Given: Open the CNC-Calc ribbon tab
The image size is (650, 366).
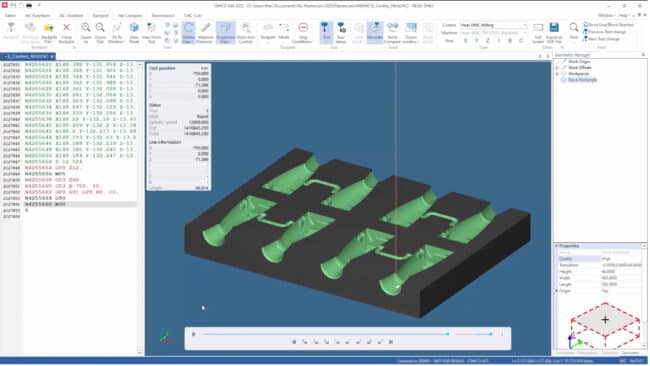Looking at the screenshot, I should [192, 16].
